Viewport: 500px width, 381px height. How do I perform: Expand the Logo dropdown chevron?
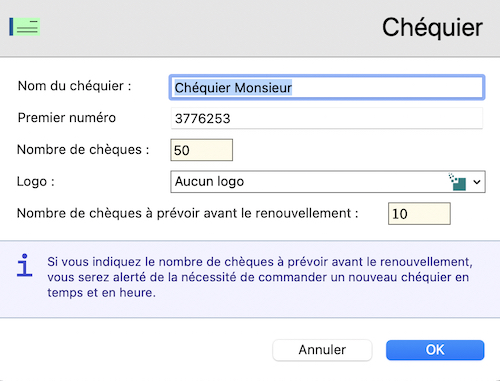(477, 182)
